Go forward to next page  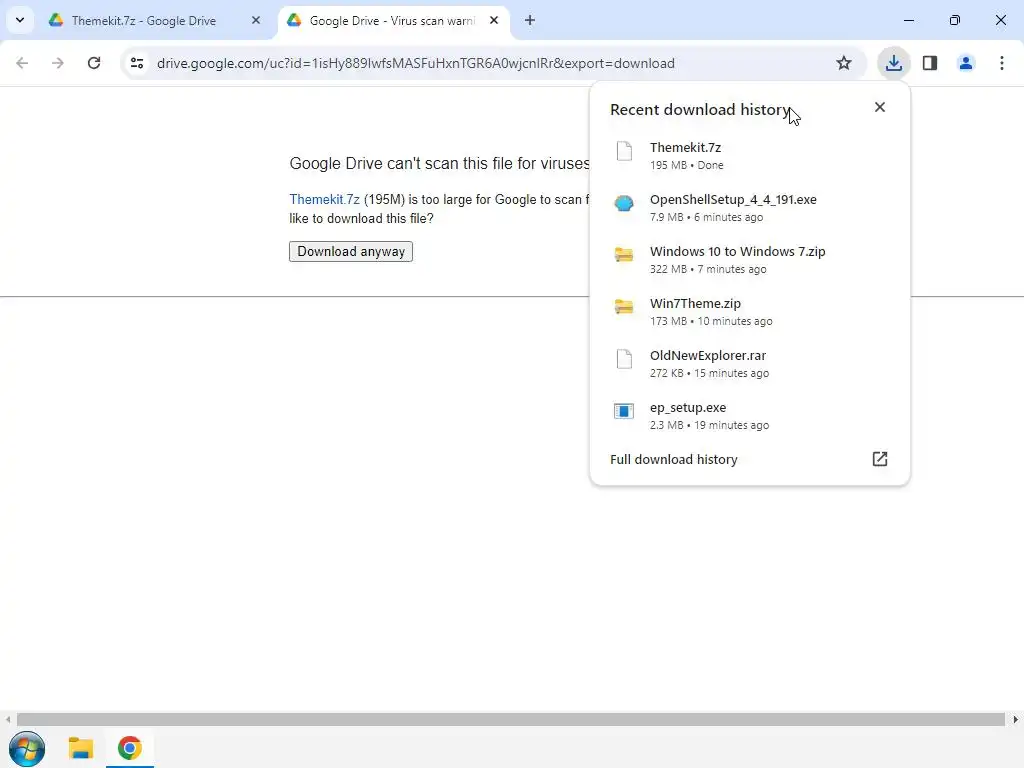(x=58, y=63)
